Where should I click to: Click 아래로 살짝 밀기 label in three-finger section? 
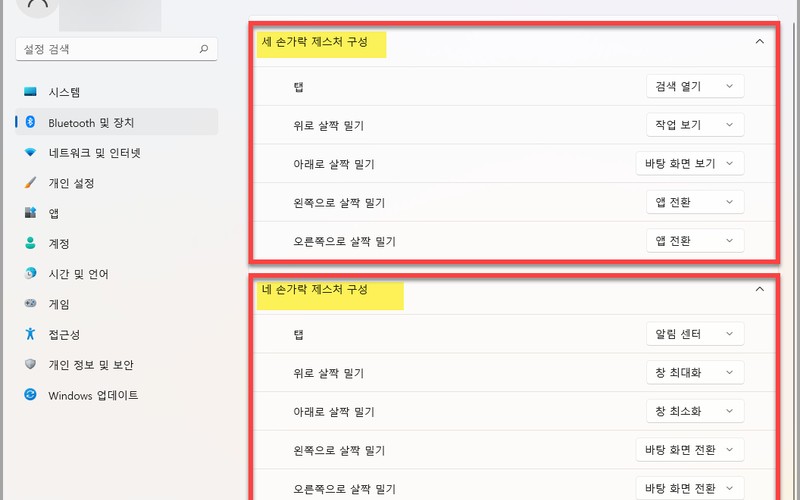pos(334,164)
